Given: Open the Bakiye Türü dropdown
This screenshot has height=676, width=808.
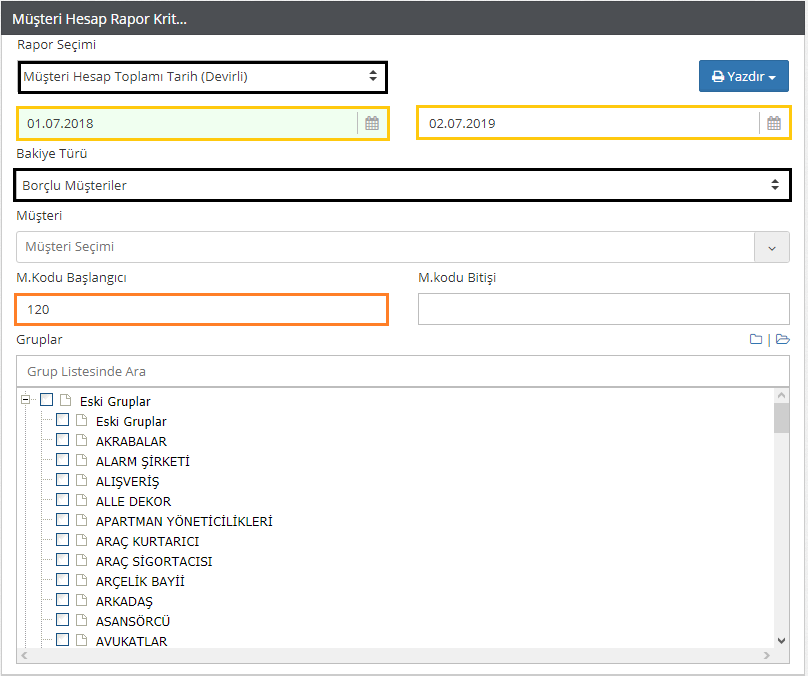Looking at the screenshot, I should click(x=402, y=185).
